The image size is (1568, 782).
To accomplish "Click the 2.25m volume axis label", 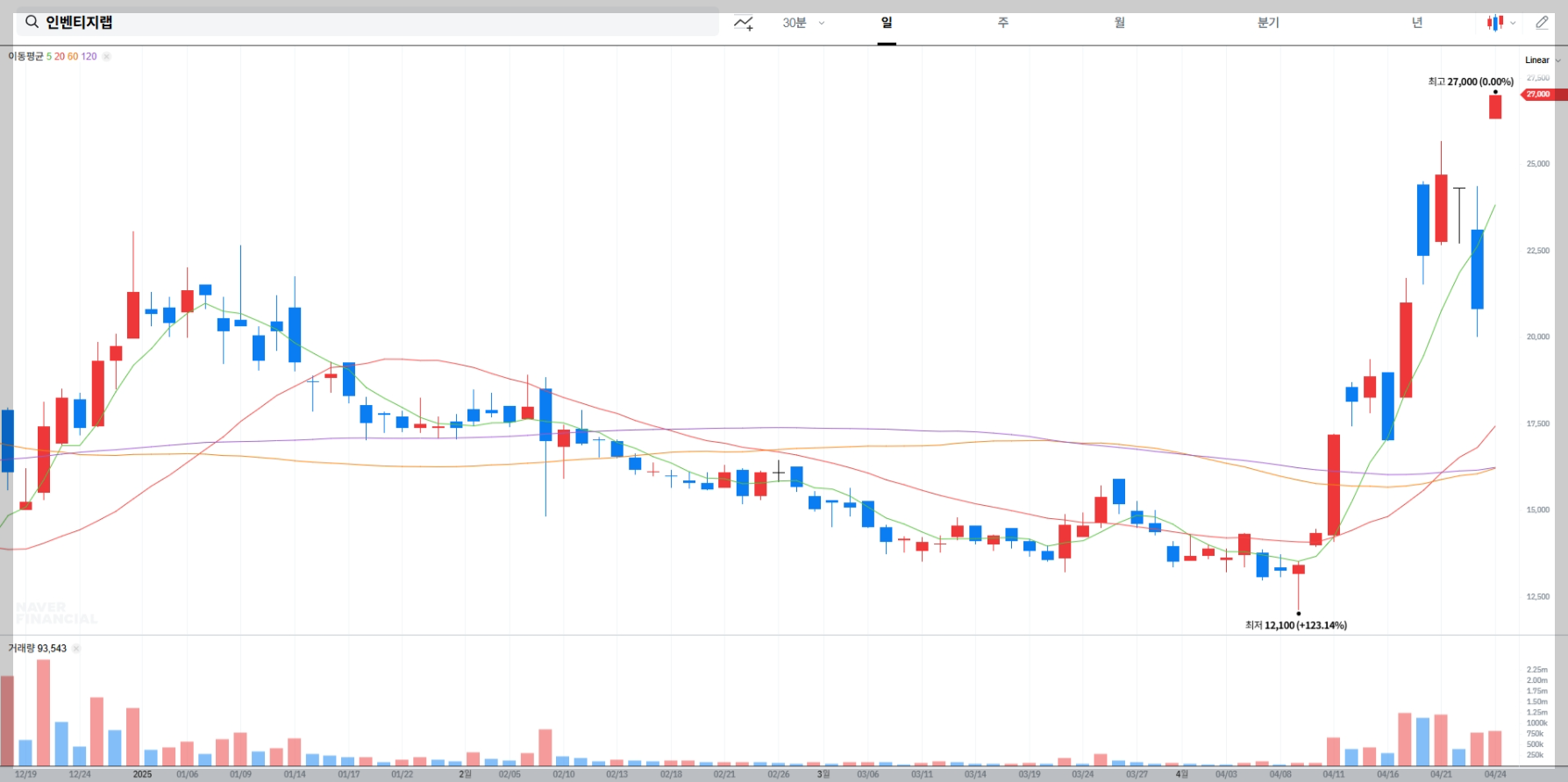I will click(x=1536, y=670).
